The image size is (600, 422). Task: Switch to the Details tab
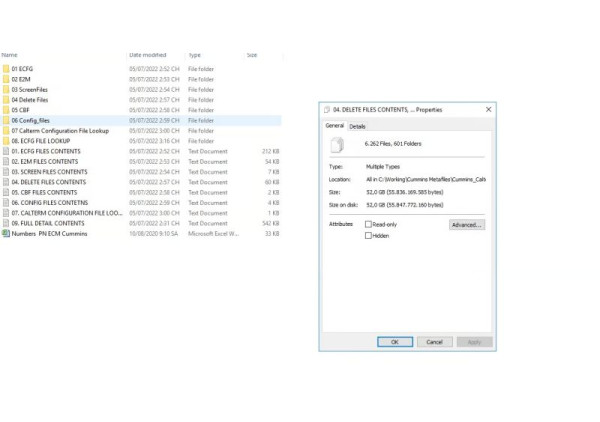(x=357, y=127)
